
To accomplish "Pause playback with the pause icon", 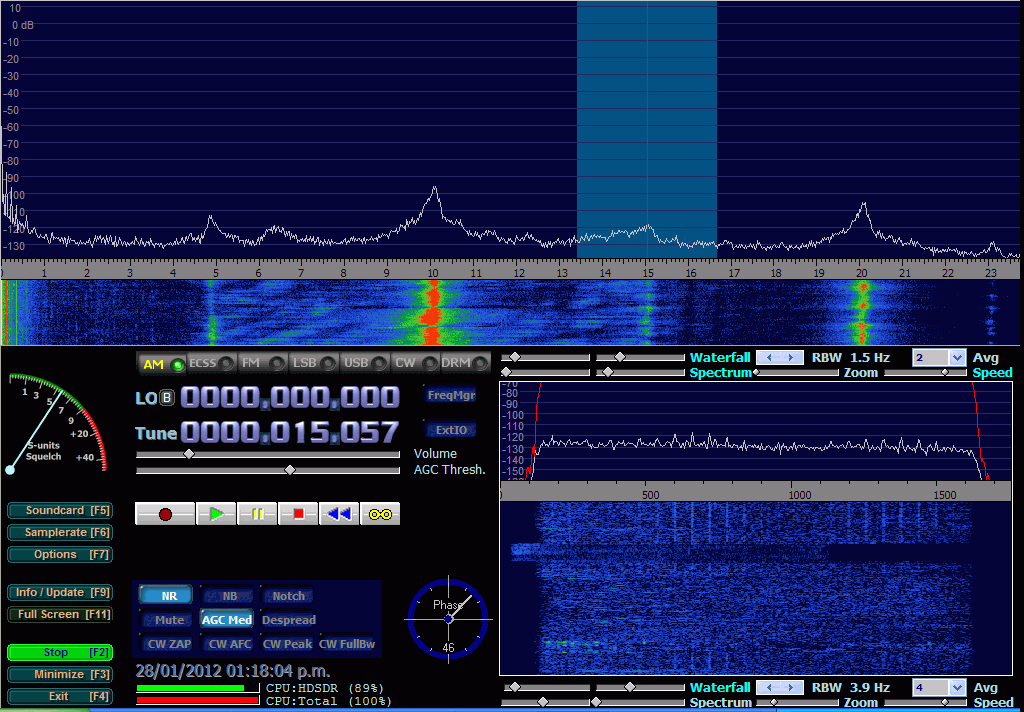I will point(259,513).
